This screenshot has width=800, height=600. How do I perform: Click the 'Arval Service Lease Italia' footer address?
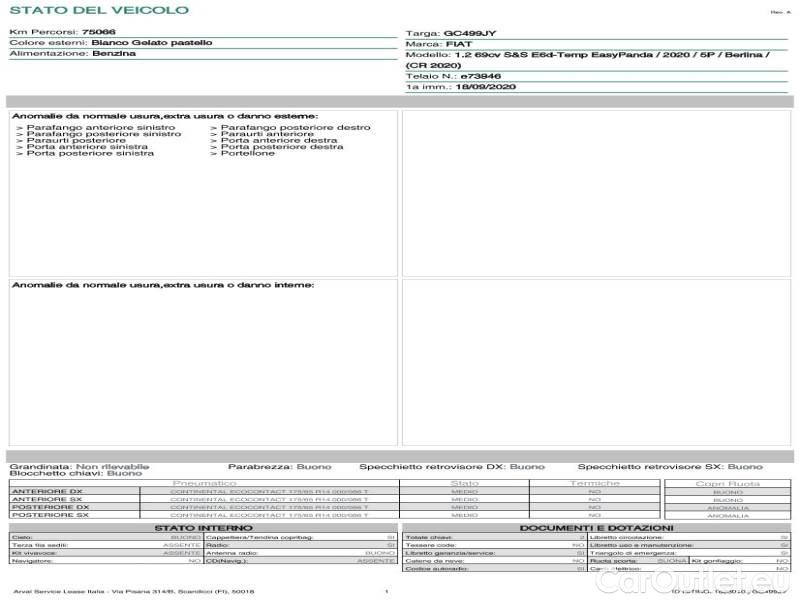(x=134, y=592)
